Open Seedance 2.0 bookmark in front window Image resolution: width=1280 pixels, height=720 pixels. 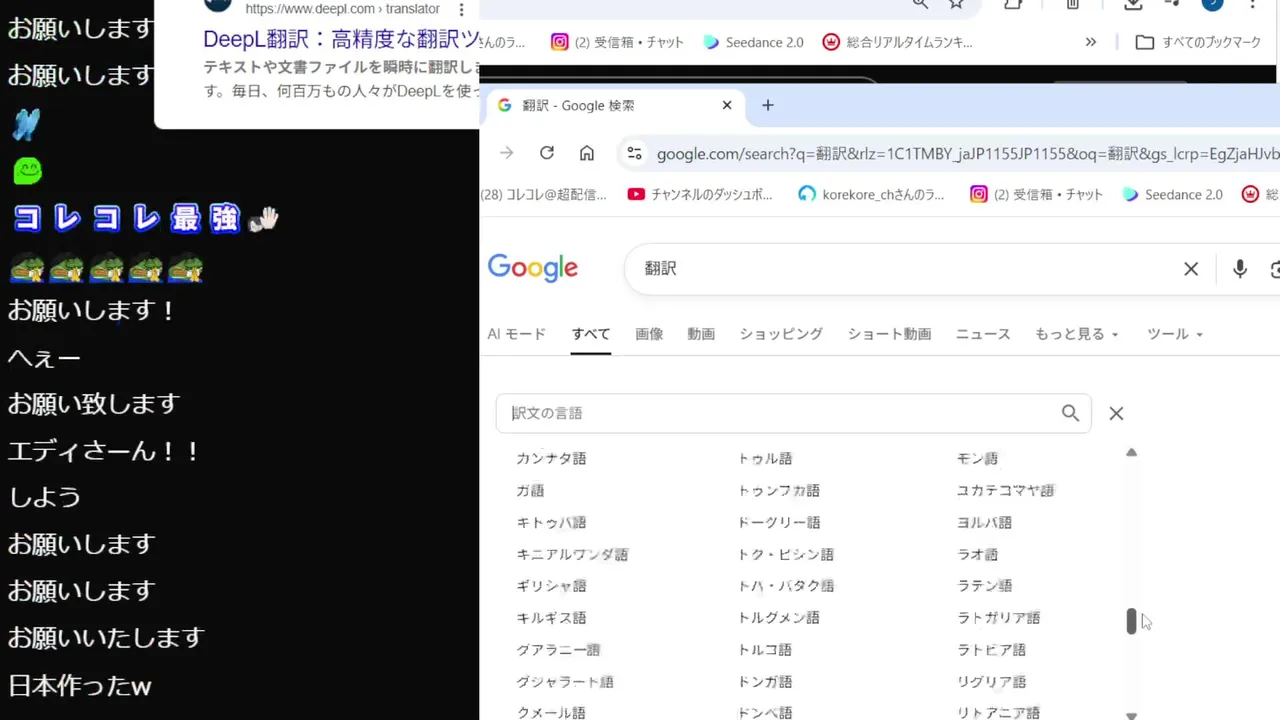[x=1172, y=195]
